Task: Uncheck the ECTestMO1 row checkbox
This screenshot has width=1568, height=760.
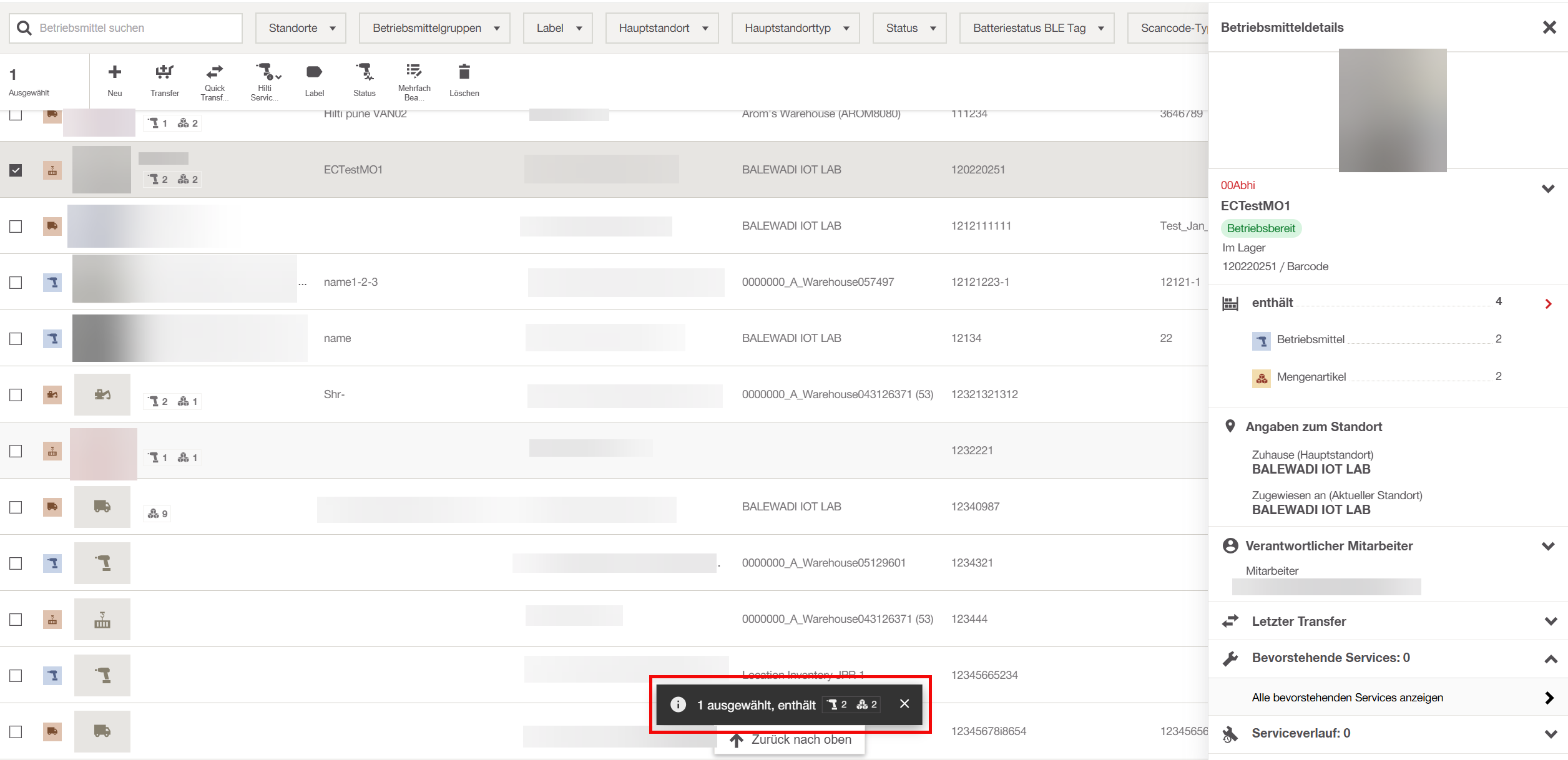Action: 16,170
